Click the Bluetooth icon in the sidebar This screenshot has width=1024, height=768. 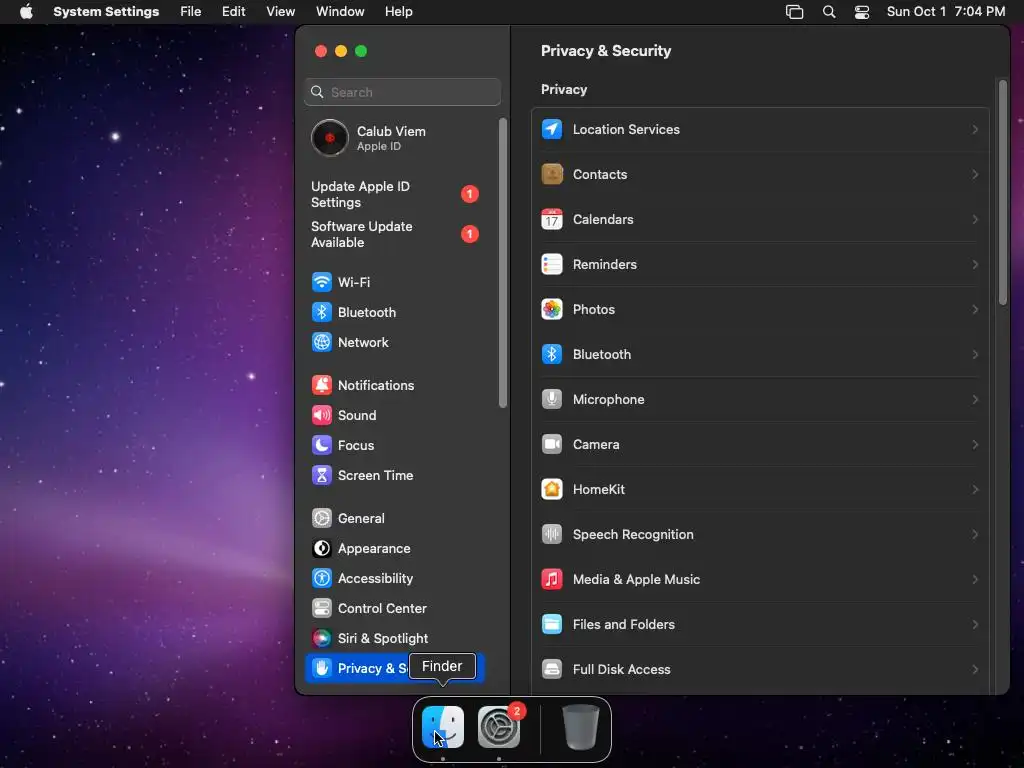point(321,312)
